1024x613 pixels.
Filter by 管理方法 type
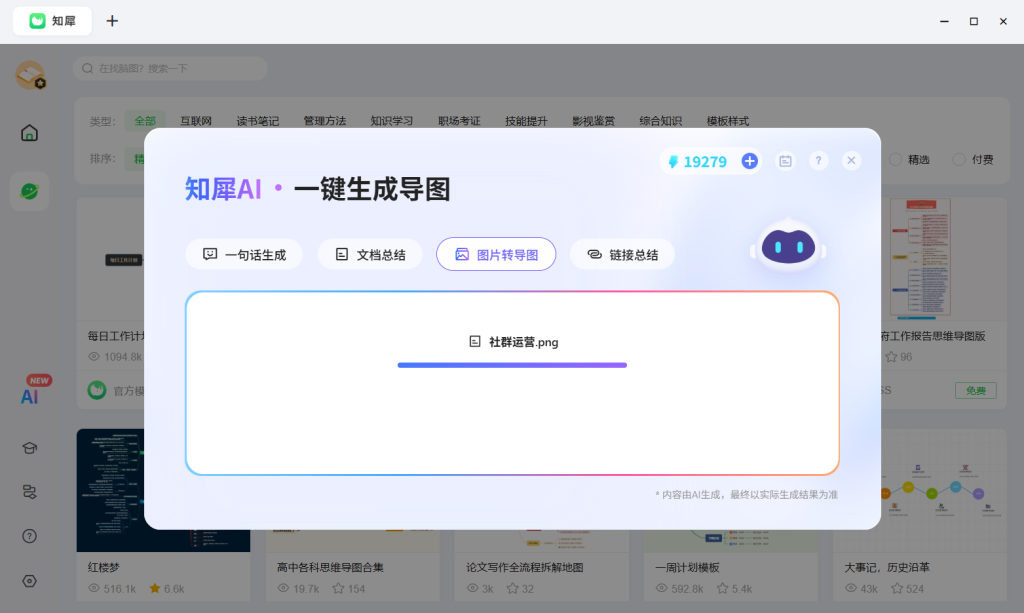point(325,121)
